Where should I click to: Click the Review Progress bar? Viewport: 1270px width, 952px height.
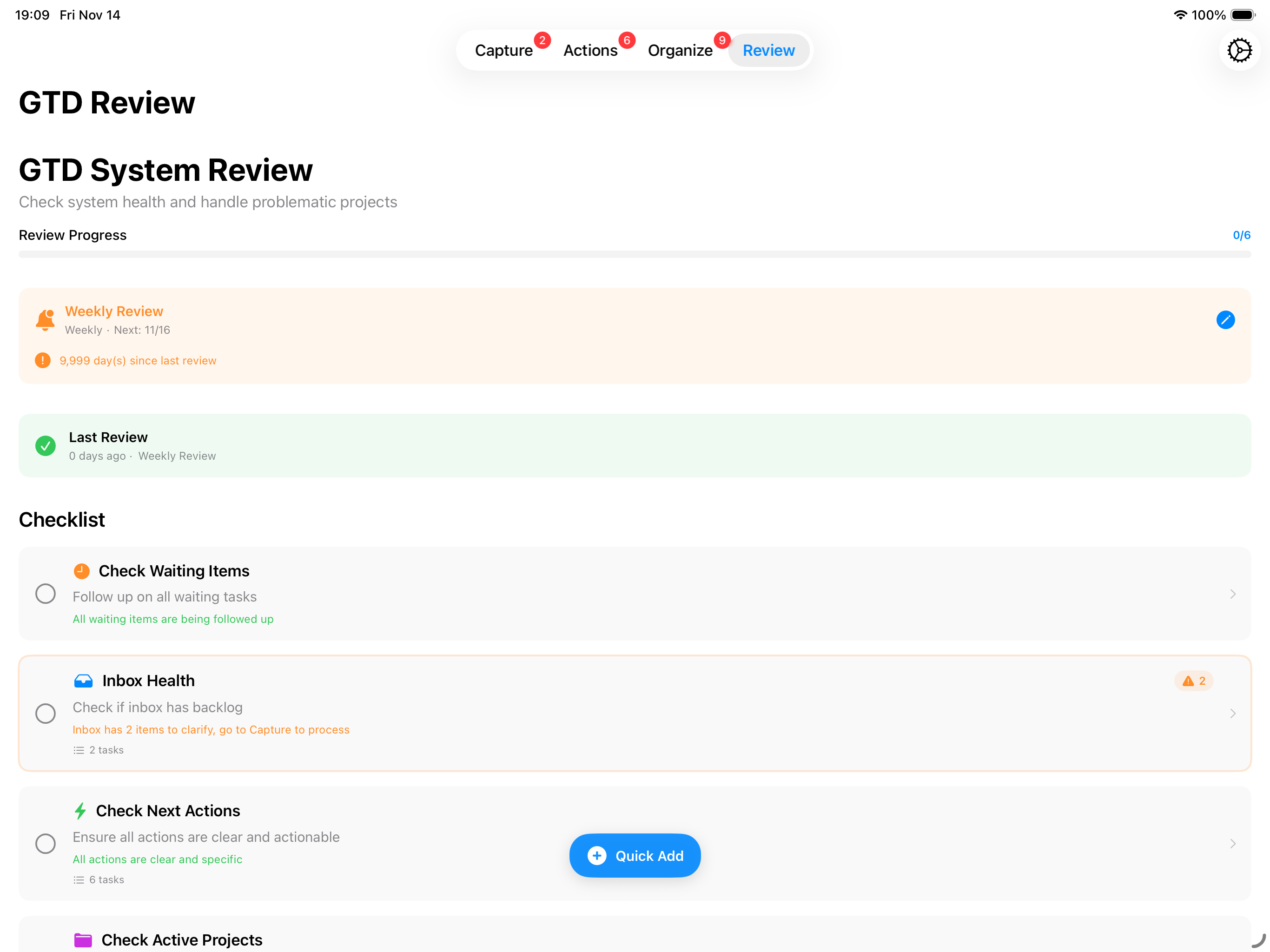635,253
